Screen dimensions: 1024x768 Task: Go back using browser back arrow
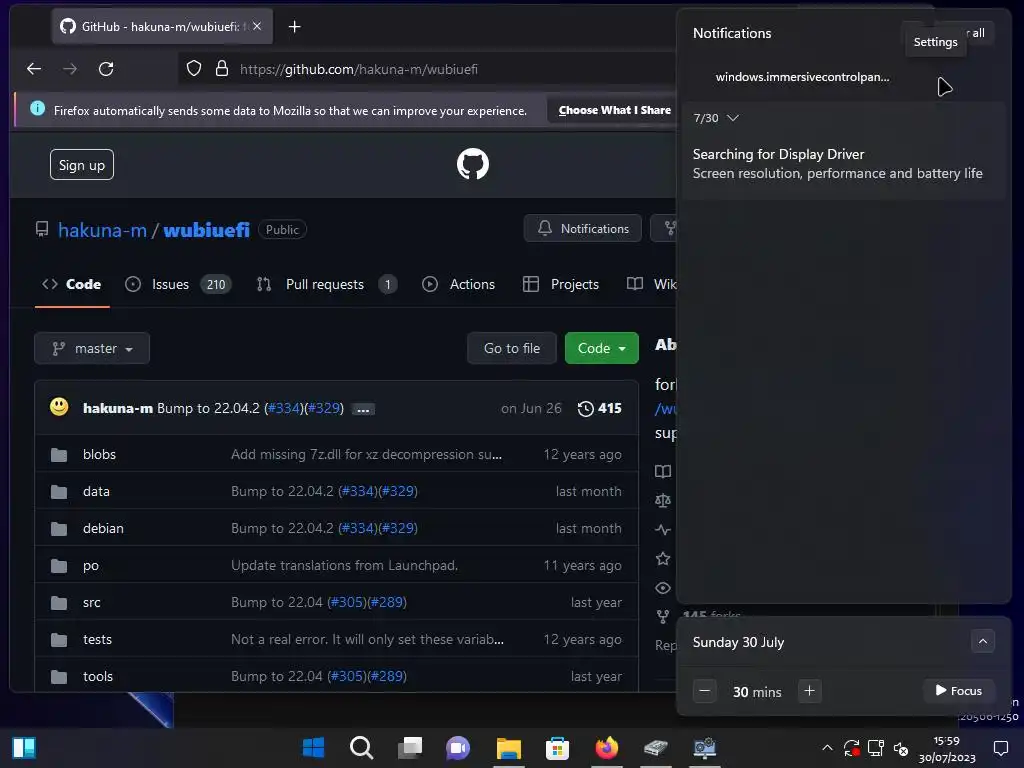tap(34, 69)
